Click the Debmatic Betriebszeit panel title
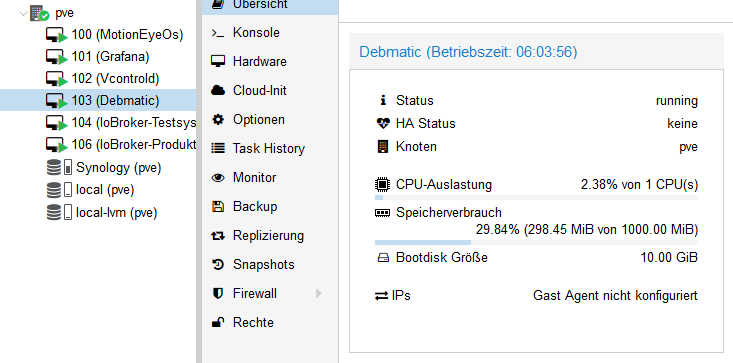 coord(468,52)
